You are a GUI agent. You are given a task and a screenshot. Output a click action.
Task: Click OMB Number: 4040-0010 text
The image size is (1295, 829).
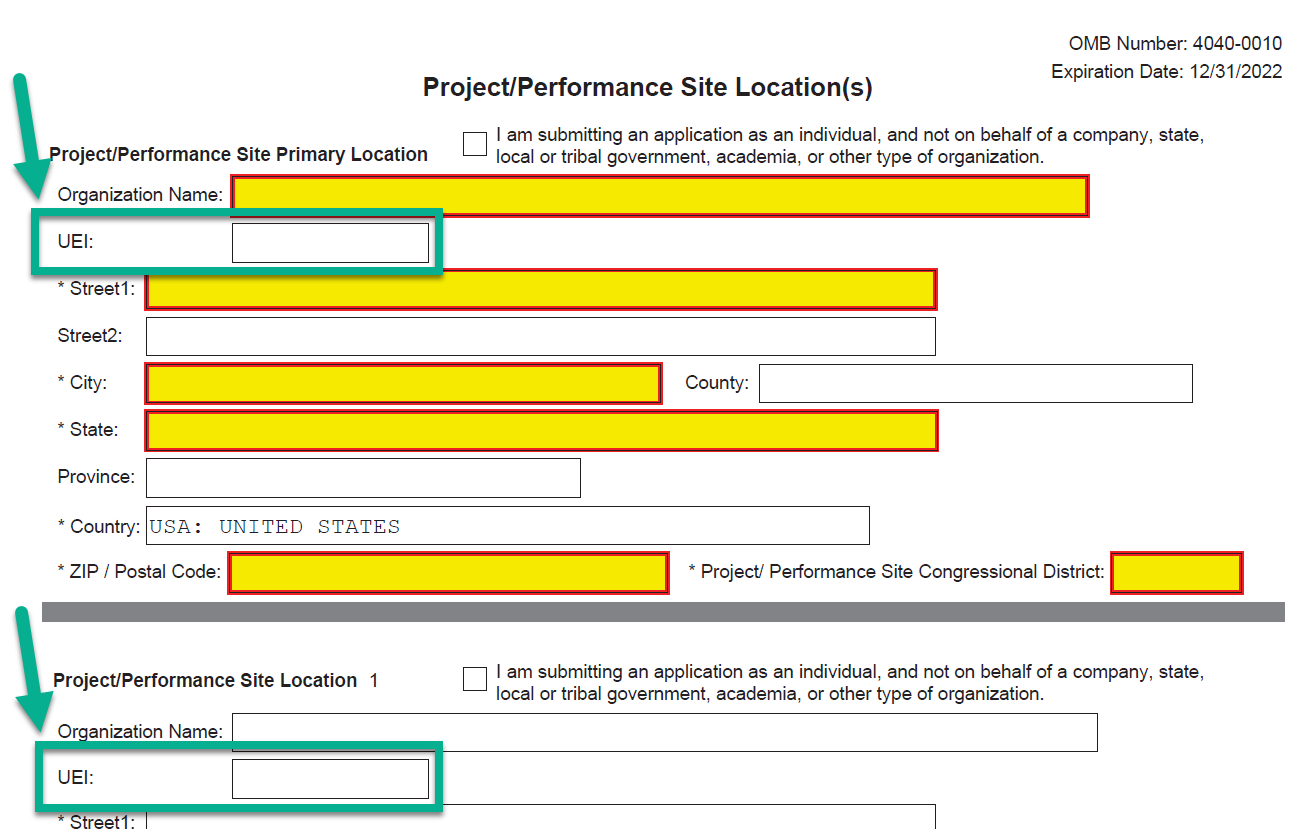coord(1175,44)
